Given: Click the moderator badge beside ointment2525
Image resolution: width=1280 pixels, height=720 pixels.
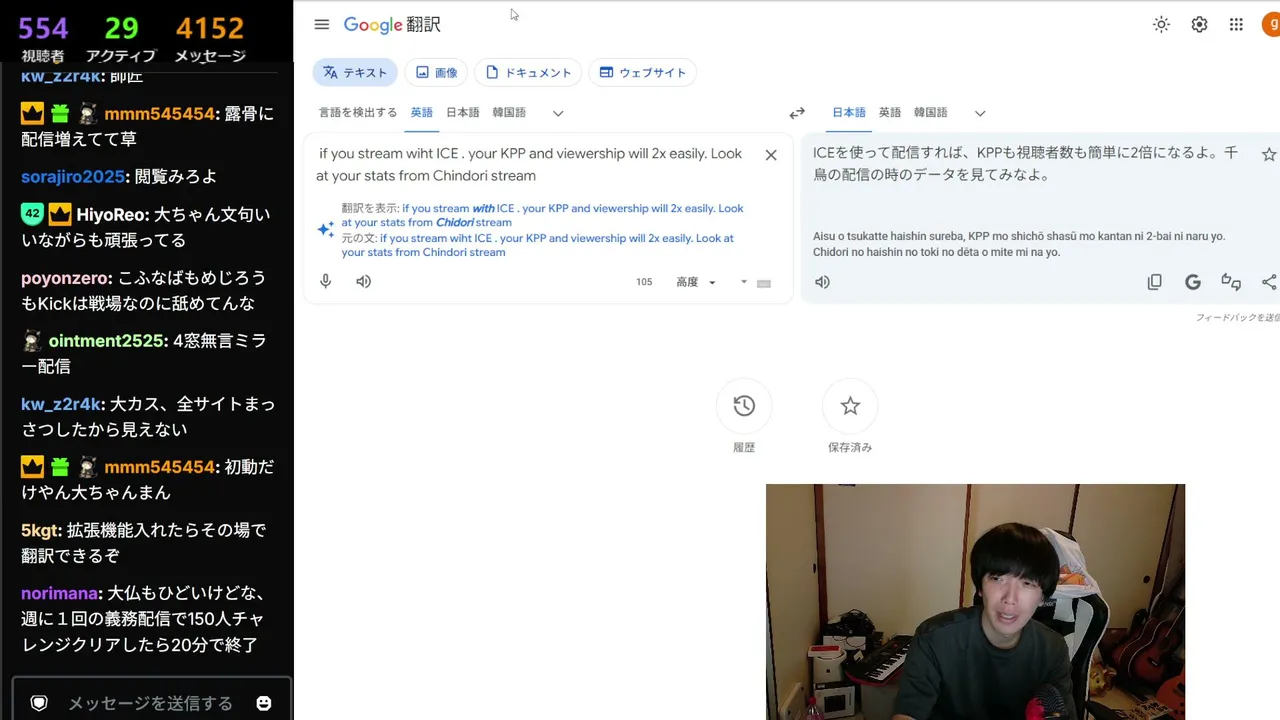Looking at the screenshot, I should (32, 341).
